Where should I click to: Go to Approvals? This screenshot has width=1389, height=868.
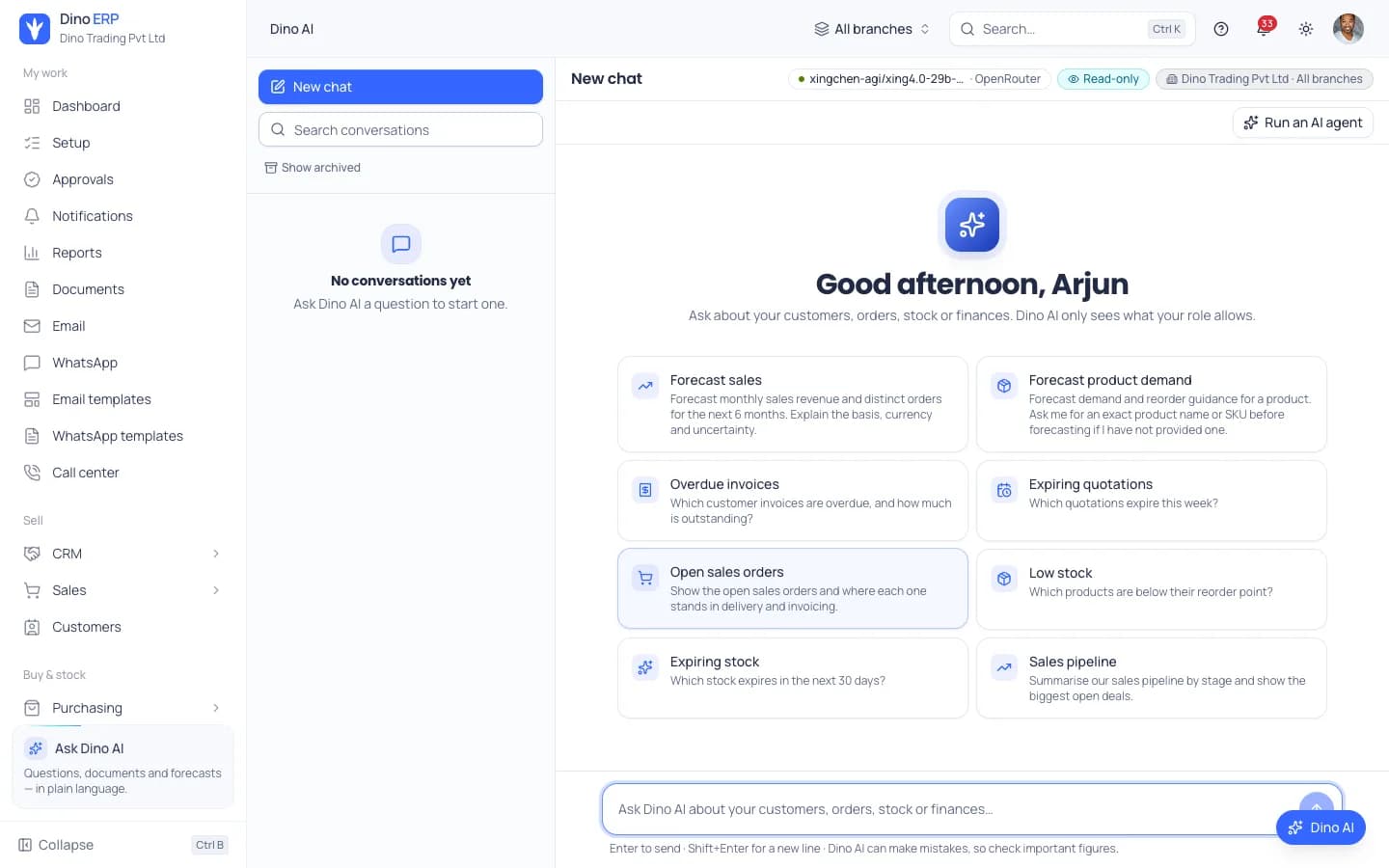(123, 179)
